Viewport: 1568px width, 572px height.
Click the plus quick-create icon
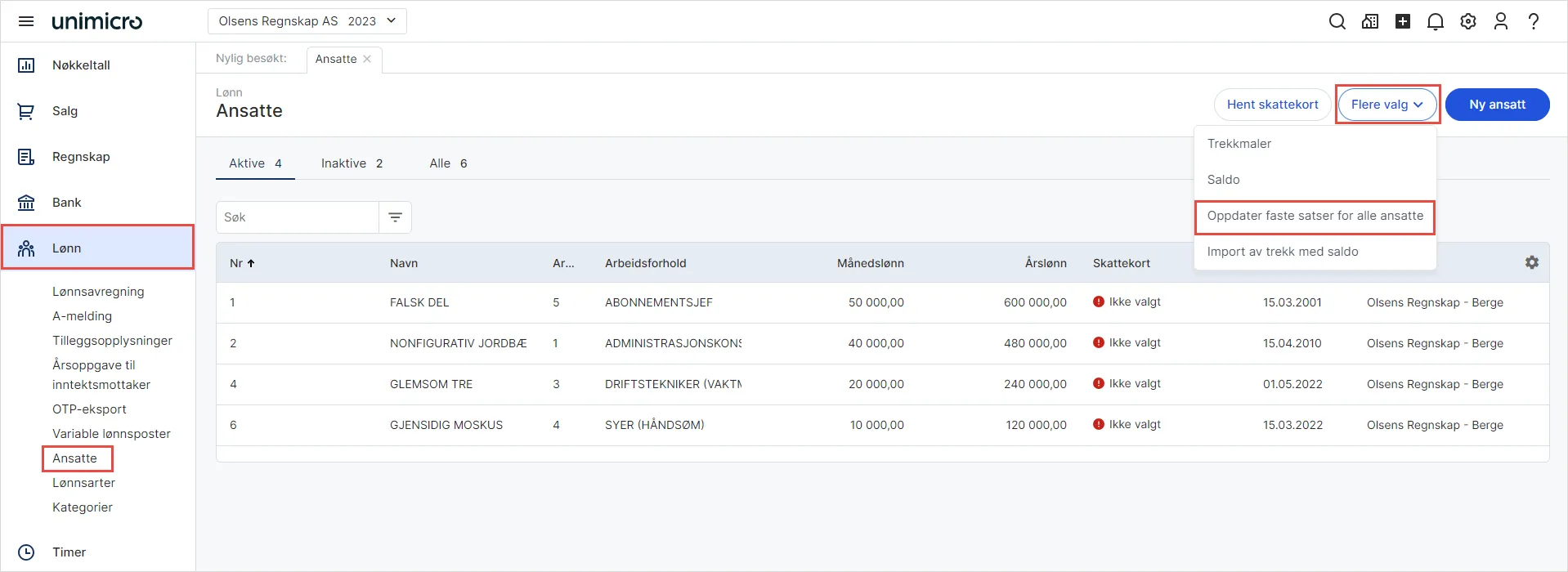click(1403, 21)
